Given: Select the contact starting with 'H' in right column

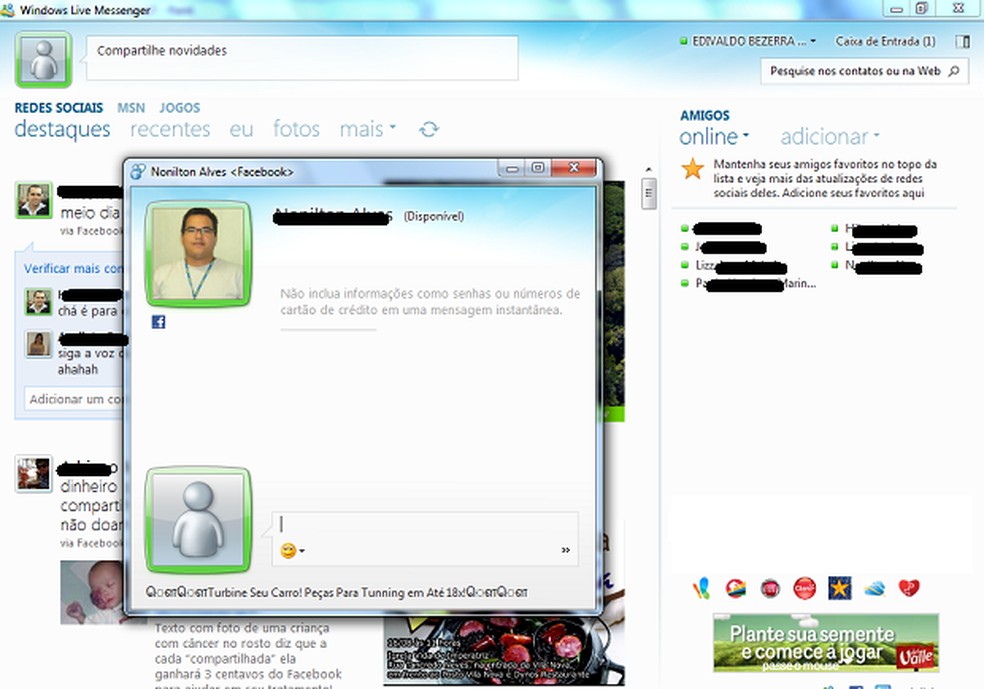Looking at the screenshot, I should pos(874,229).
